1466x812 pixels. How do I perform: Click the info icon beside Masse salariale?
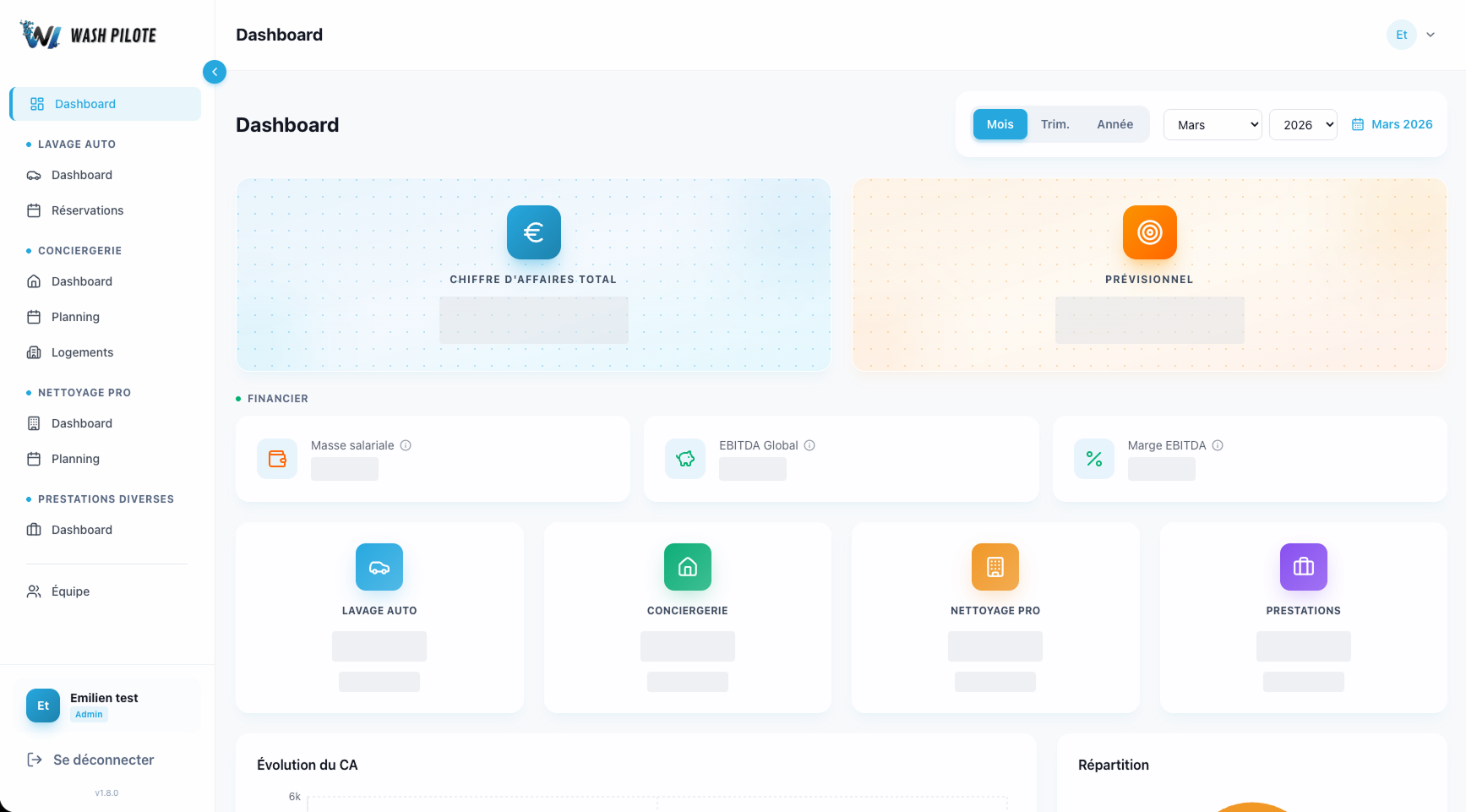coord(406,445)
